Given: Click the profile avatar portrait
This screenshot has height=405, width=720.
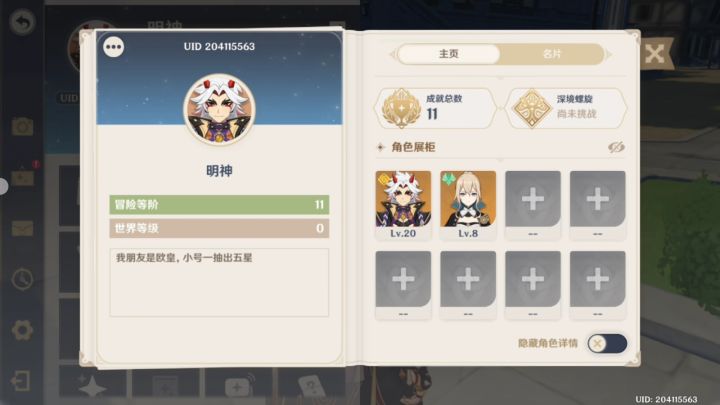Looking at the screenshot, I should [219, 109].
